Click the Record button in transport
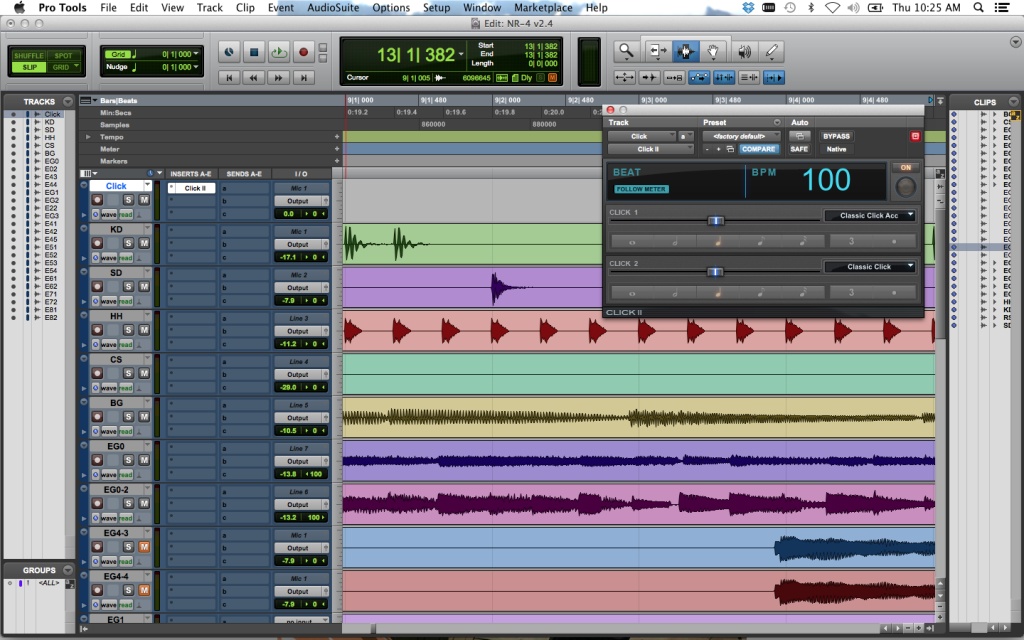The width and height of the screenshot is (1024, 640). coord(304,51)
